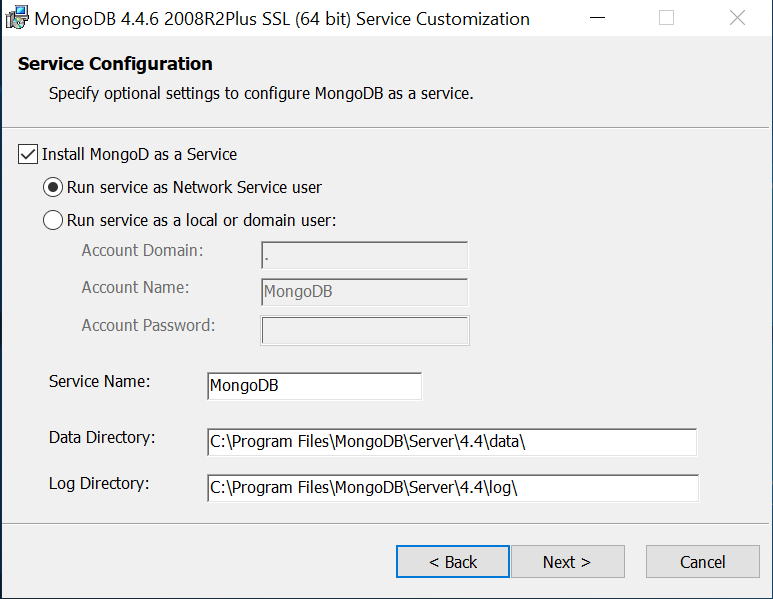Close the MongoDB installer dialog
Image resolution: width=773 pixels, height=599 pixels.
tap(737, 18)
